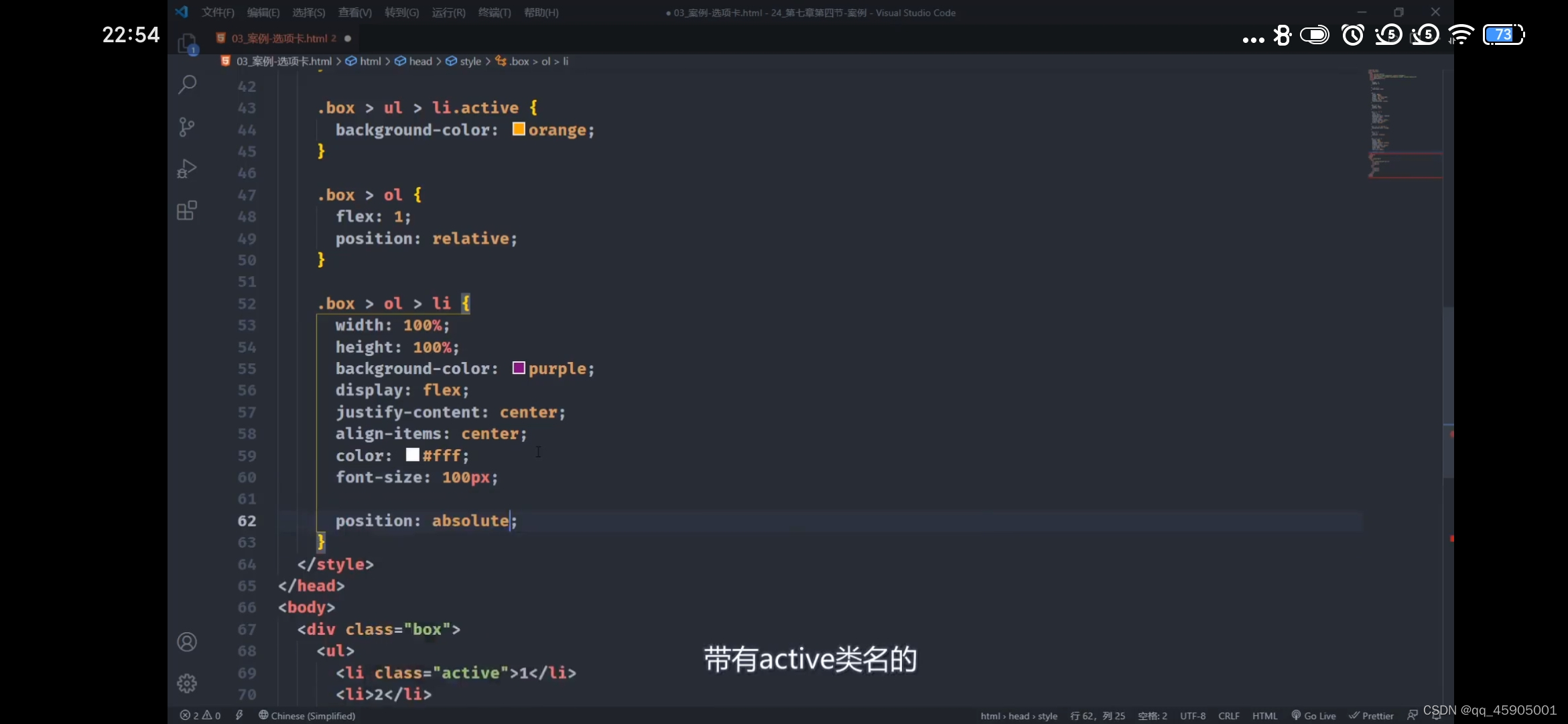
Task: Click the orange color swatch
Action: point(518,129)
